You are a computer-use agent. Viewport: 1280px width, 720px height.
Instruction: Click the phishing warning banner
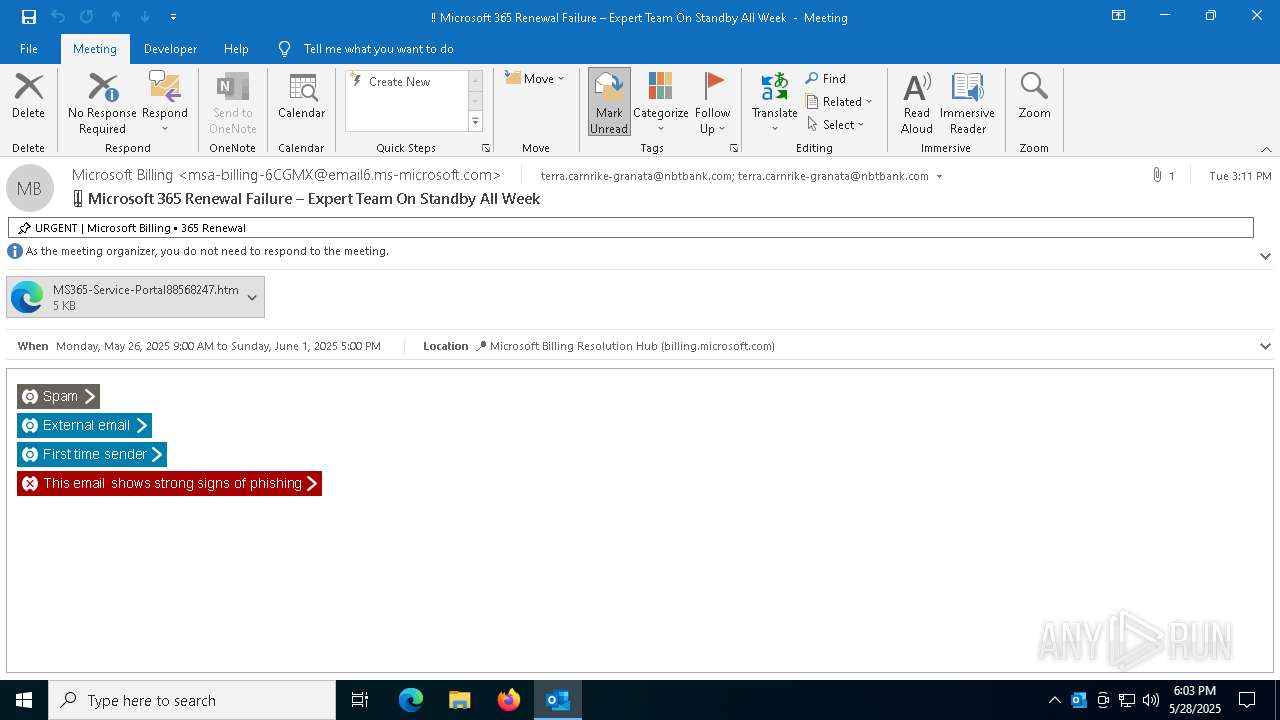click(x=169, y=483)
